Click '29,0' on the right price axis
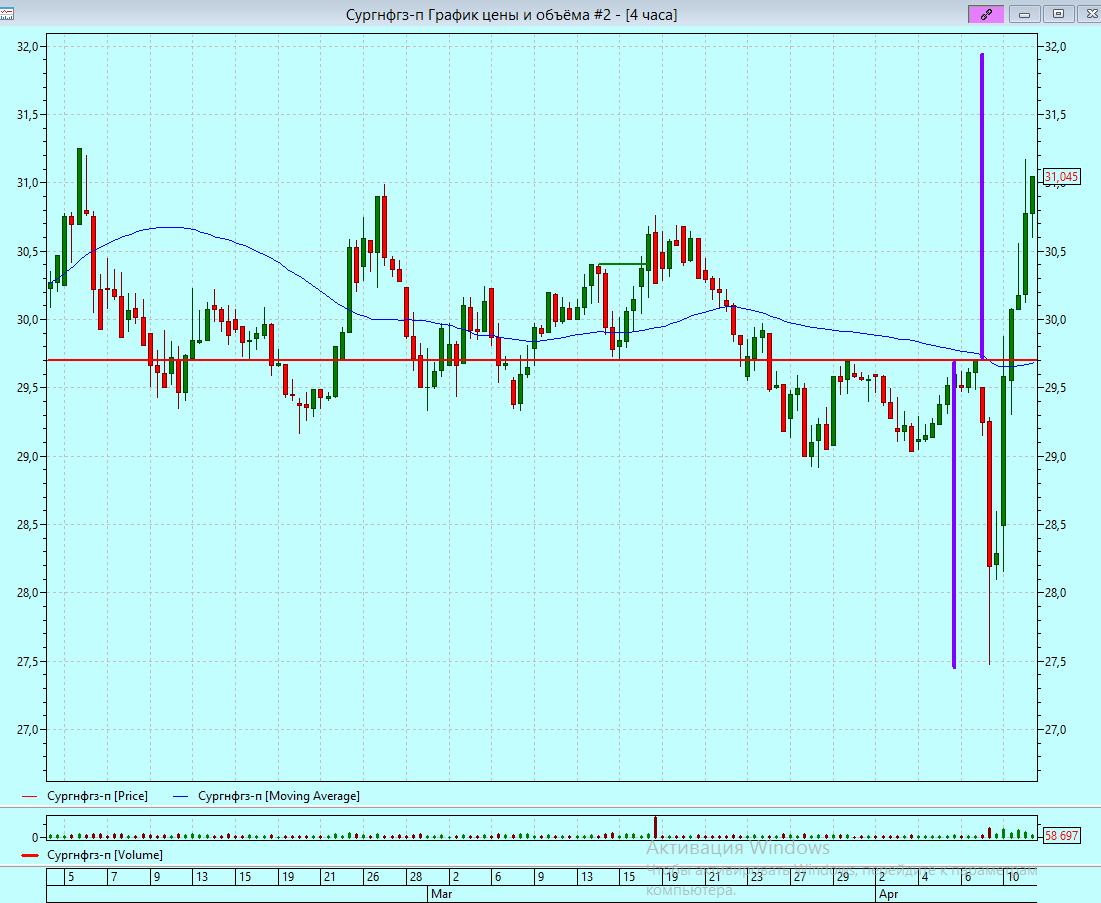The height and width of the screenshot is (903, 1101). (1055, 456)
